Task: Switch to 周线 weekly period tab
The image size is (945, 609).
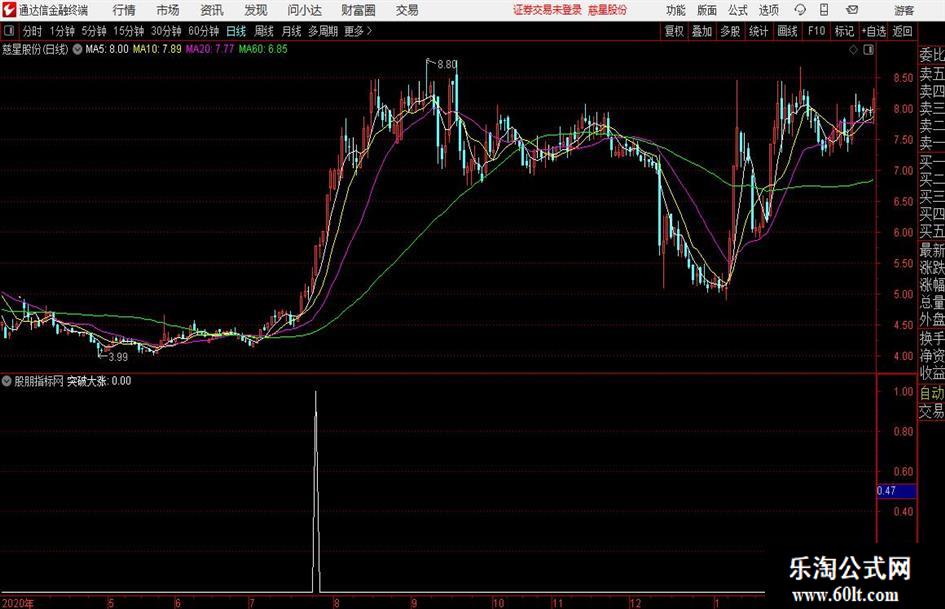Action: click(264, 31)
